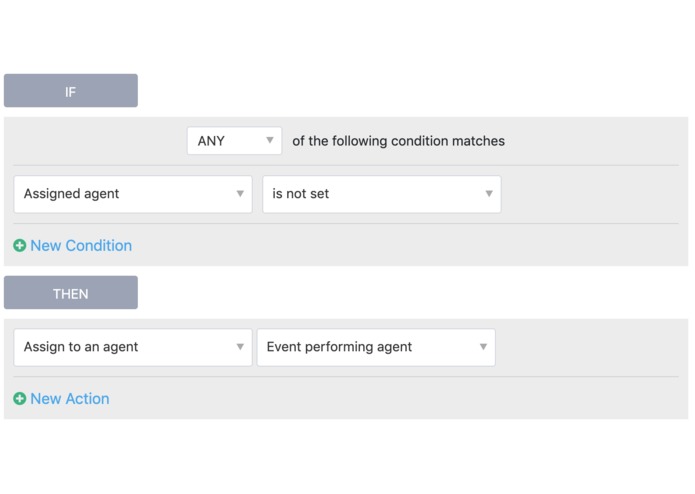The image size is (695, 494).
Task: Click 'of the following condition matches' text
Action: point(398,141)
